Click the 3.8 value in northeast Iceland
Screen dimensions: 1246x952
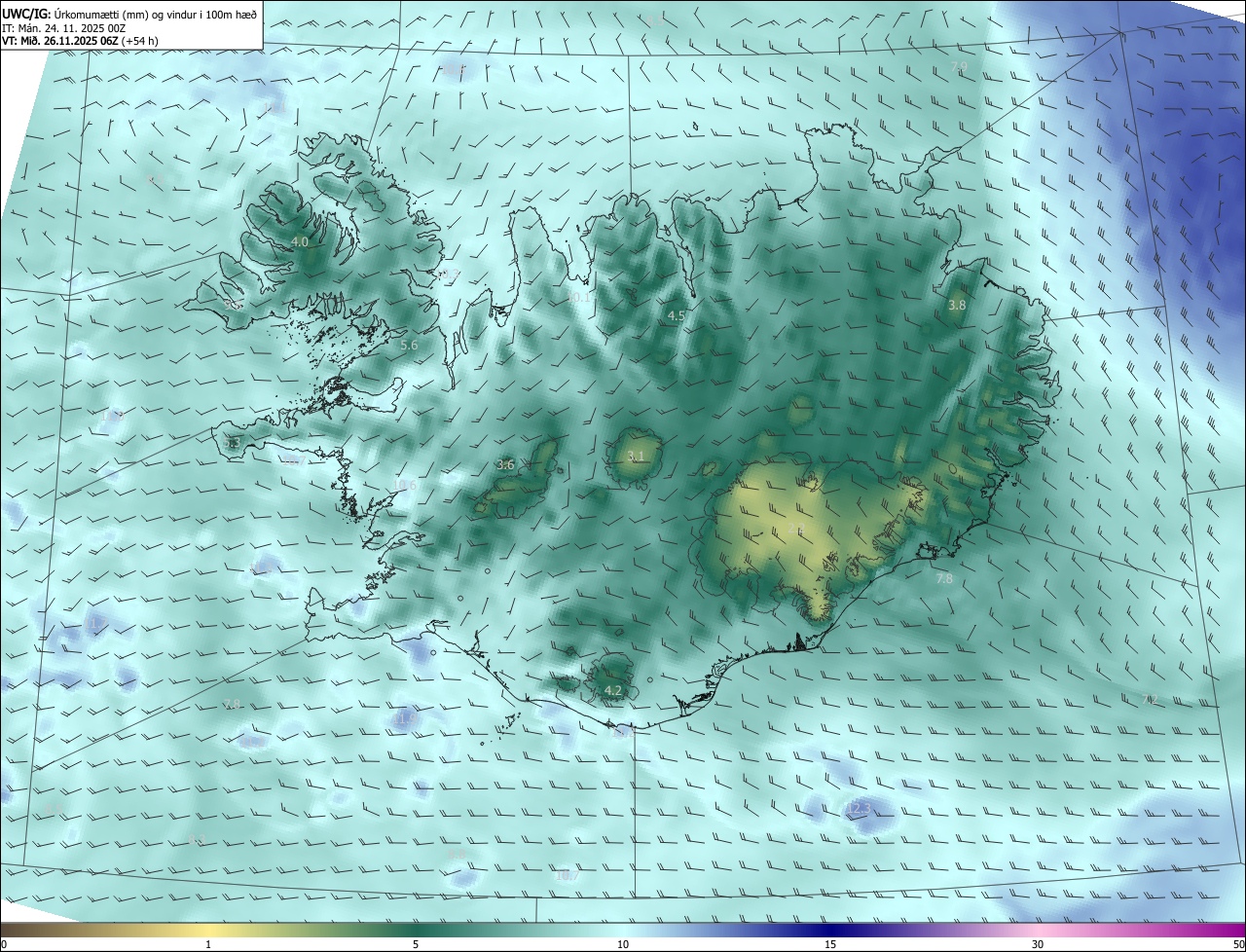click(x=957, y=305)
